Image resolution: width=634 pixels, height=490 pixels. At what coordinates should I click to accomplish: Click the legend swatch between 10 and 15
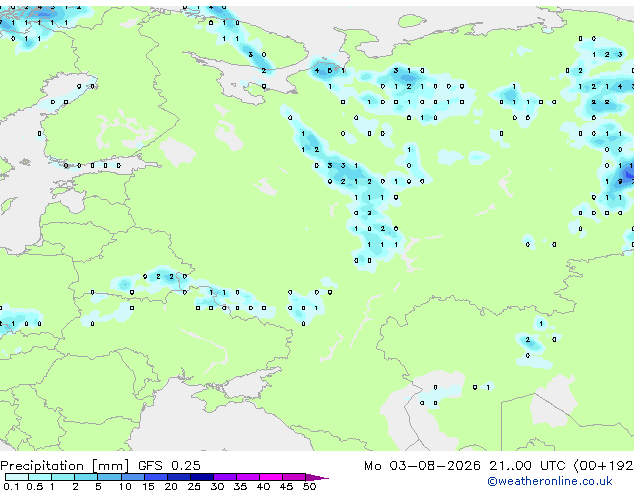[133, 477]
